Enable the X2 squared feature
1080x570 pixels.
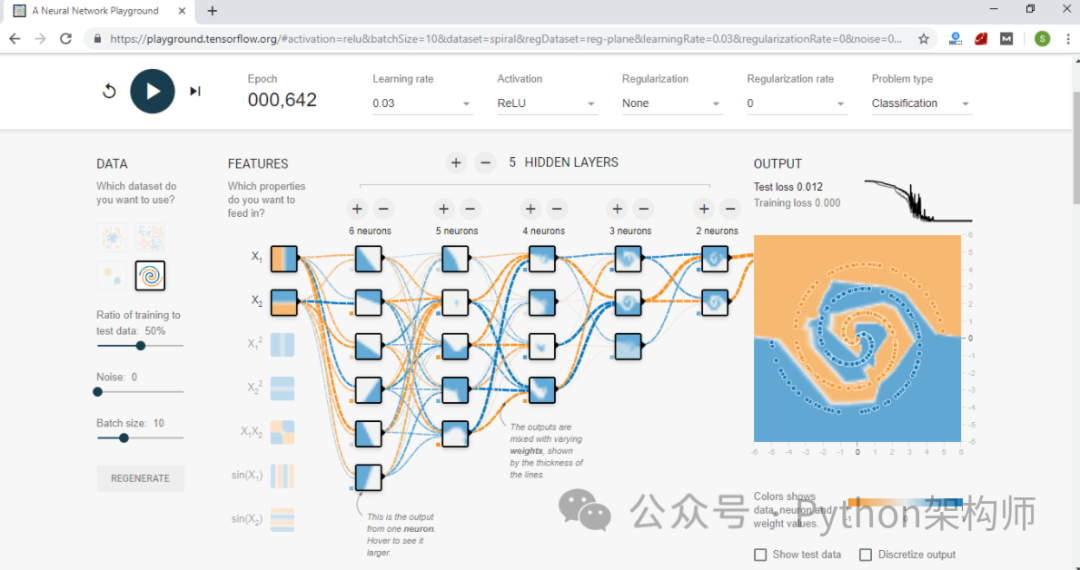coord(282,388)
